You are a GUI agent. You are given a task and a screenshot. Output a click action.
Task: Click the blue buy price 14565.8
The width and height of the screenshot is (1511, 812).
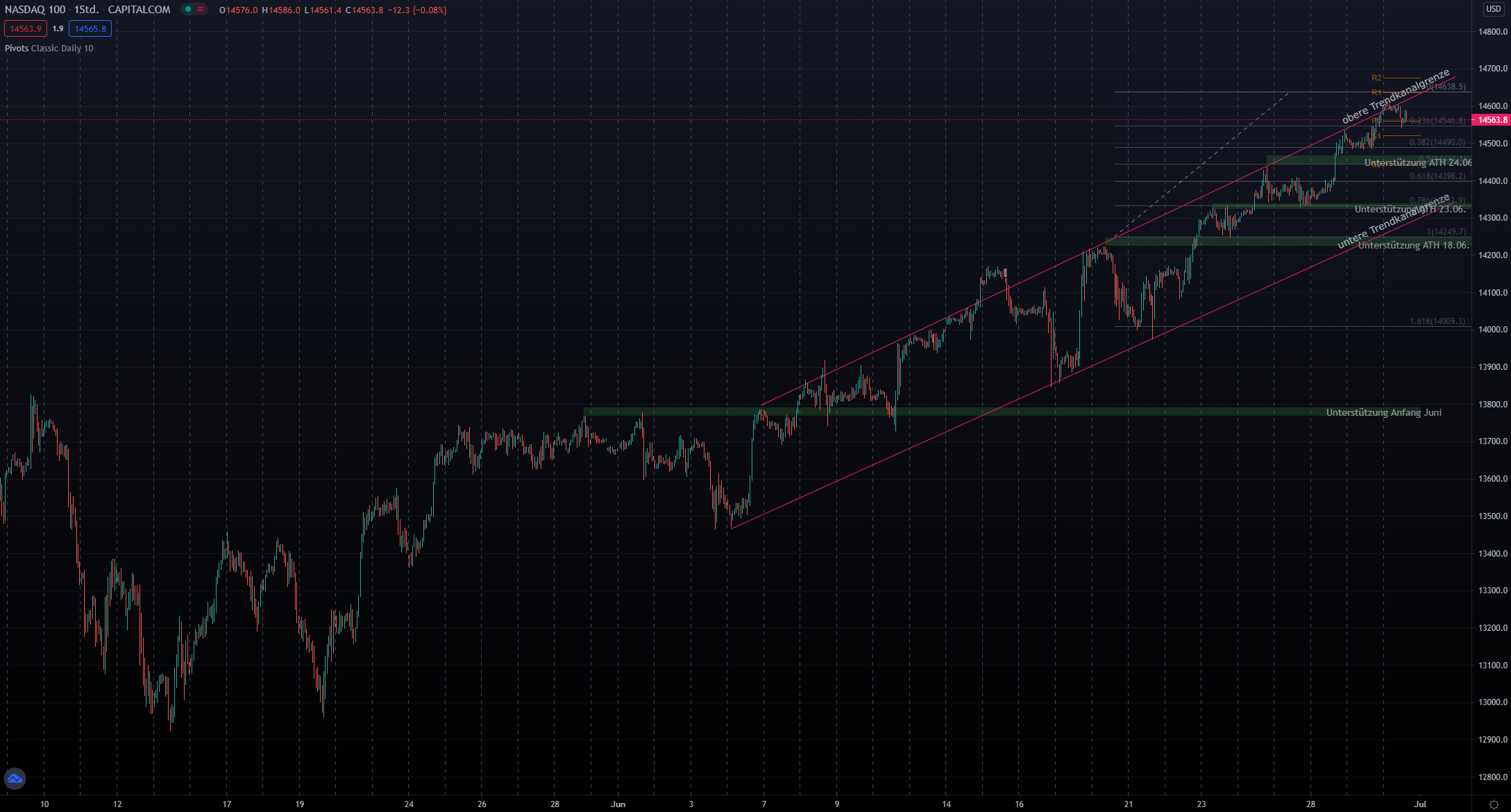[90, 28]
